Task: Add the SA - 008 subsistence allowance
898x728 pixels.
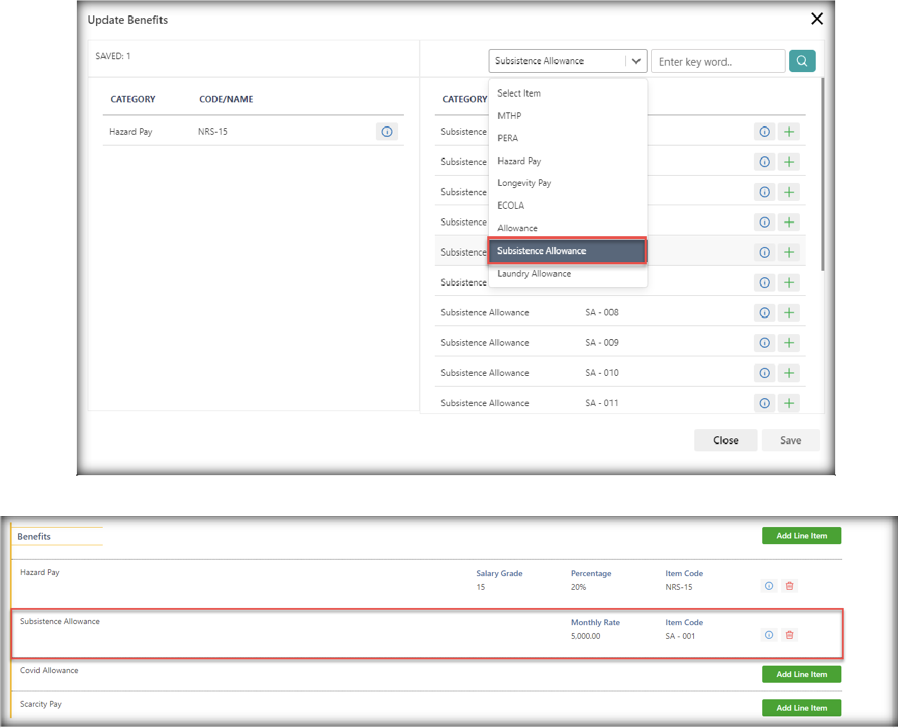Action: click(x=789, y=313)
